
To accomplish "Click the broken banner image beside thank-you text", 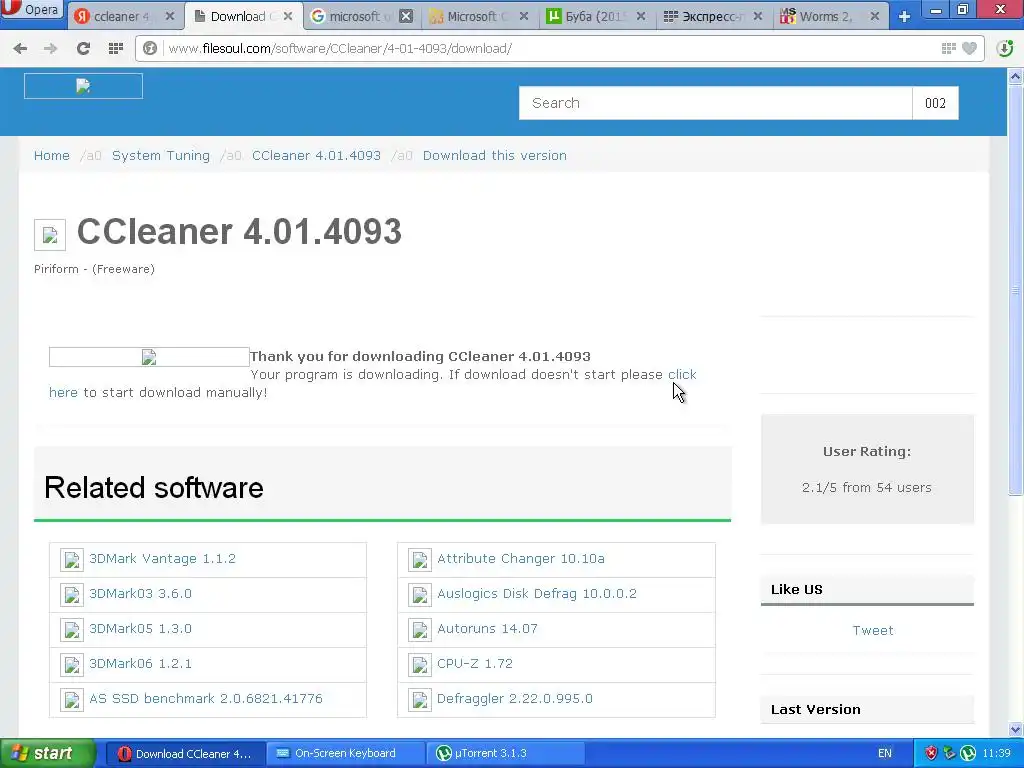I will tap(149, 357).
